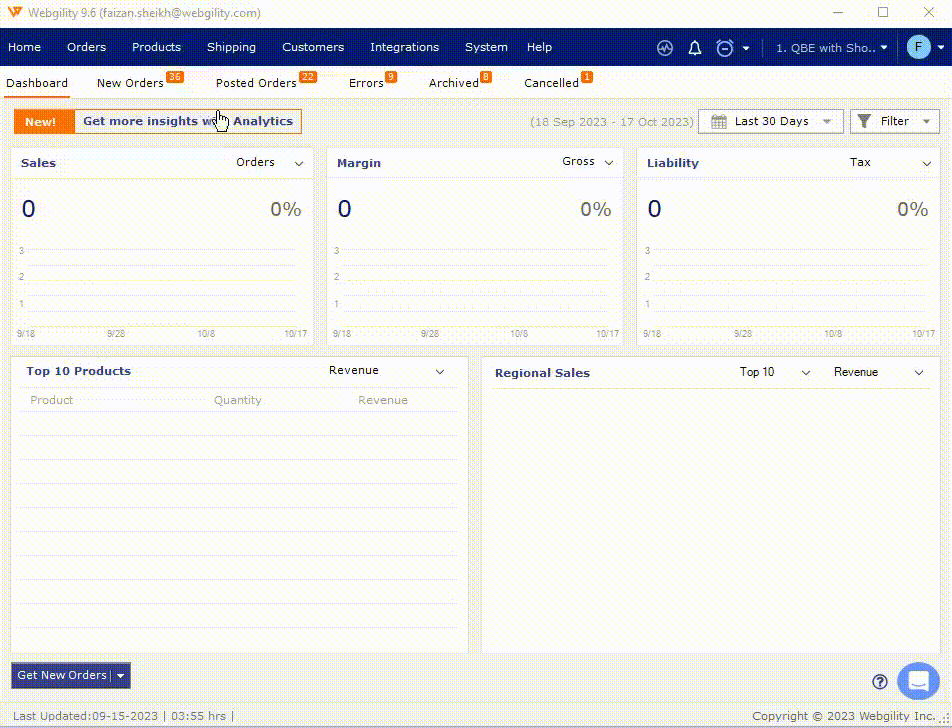
Task: Open the store profile selector QBE with Sho..
Action: (831, 48)
